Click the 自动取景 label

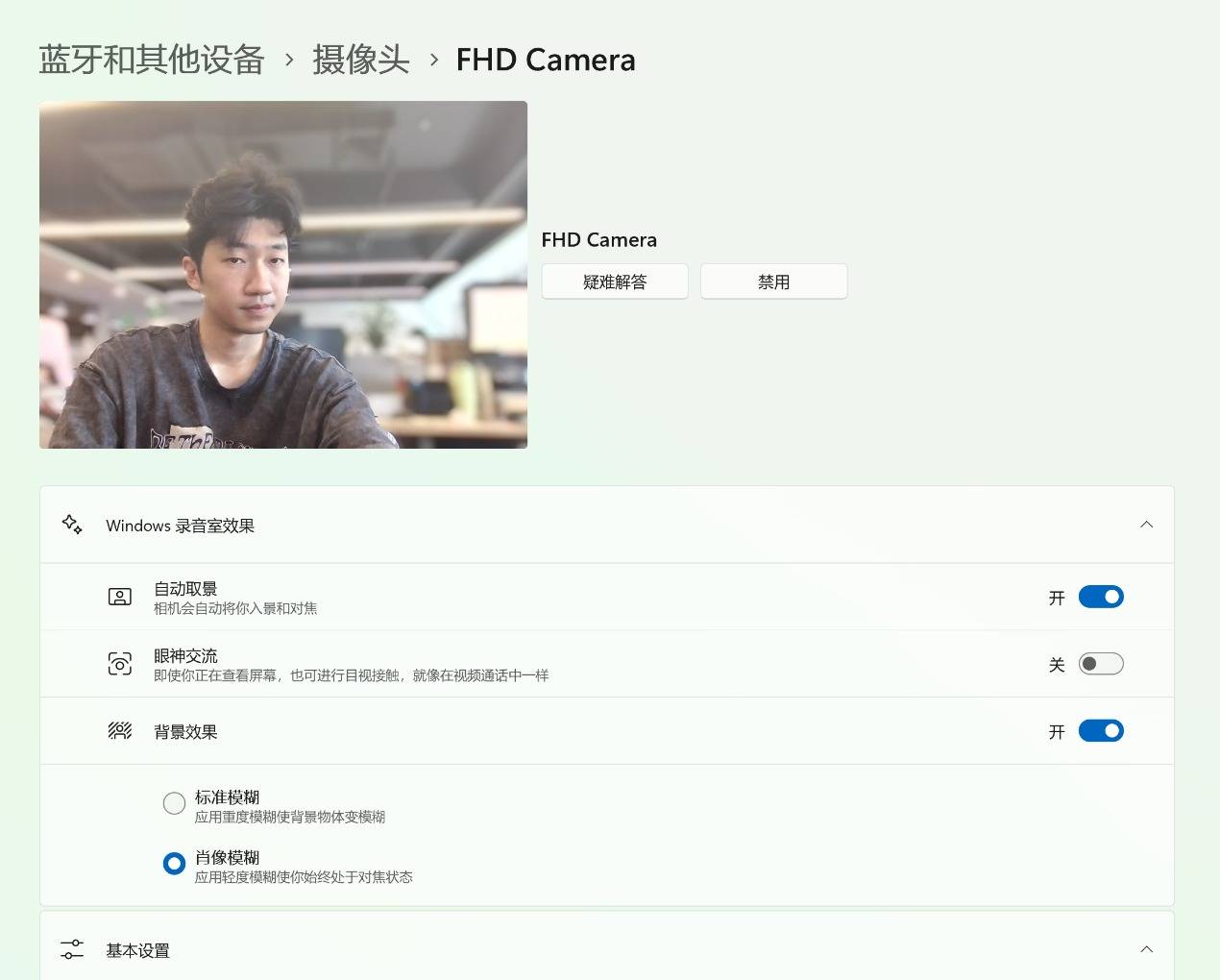coord(185,588)
